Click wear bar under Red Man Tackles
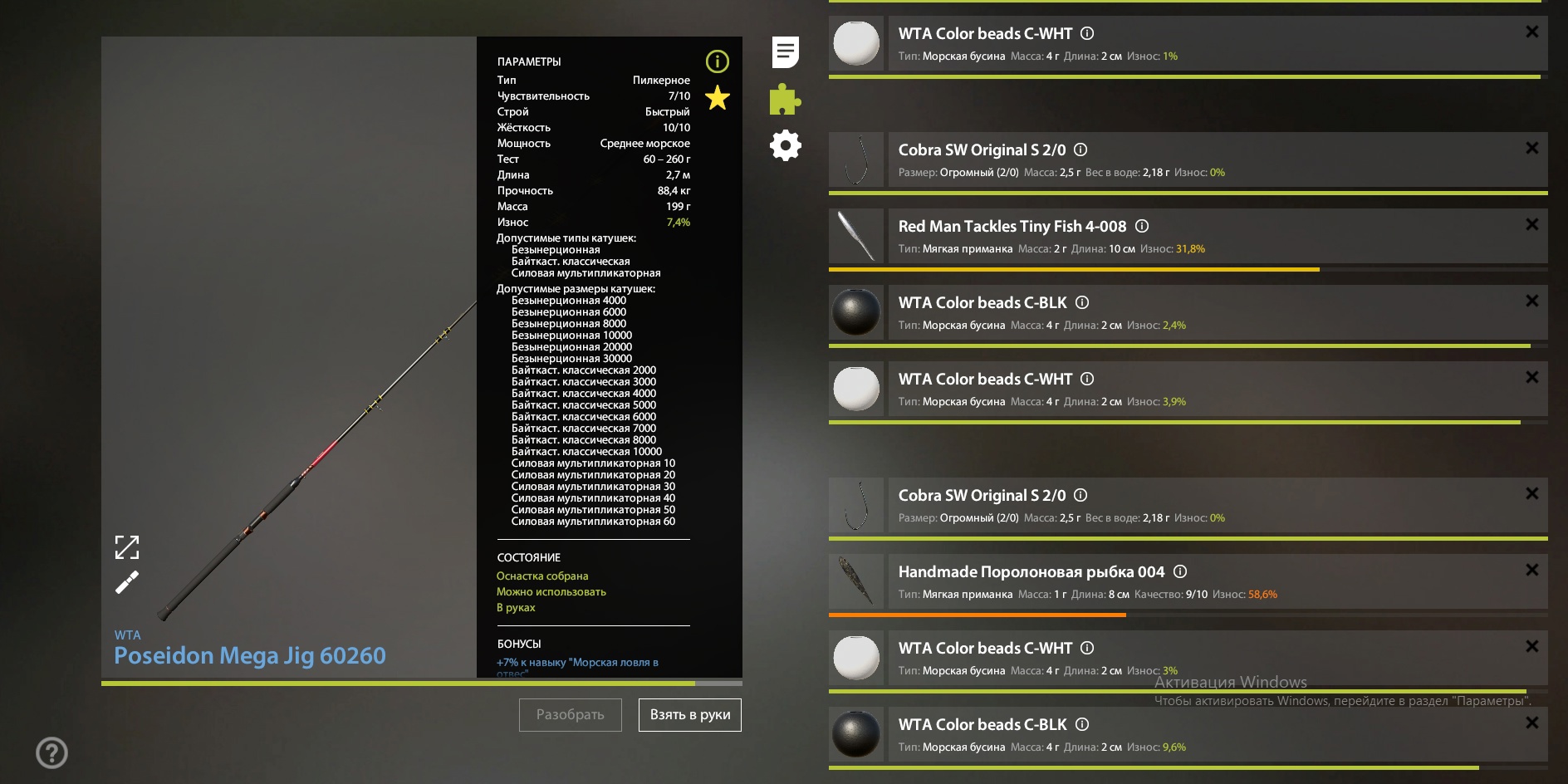 (x=1188, y=269)
